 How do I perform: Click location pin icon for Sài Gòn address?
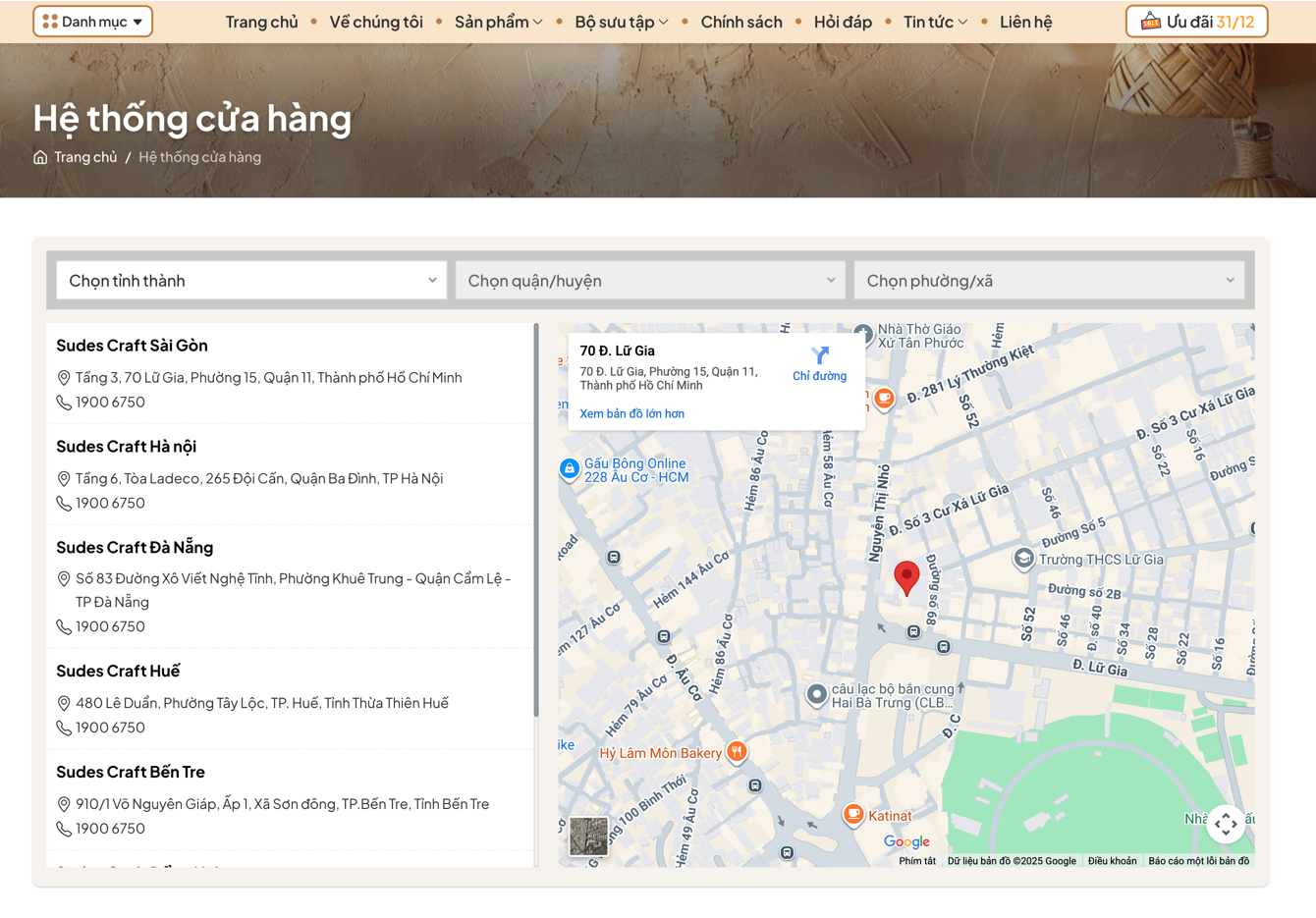click(x=64, y=378)
